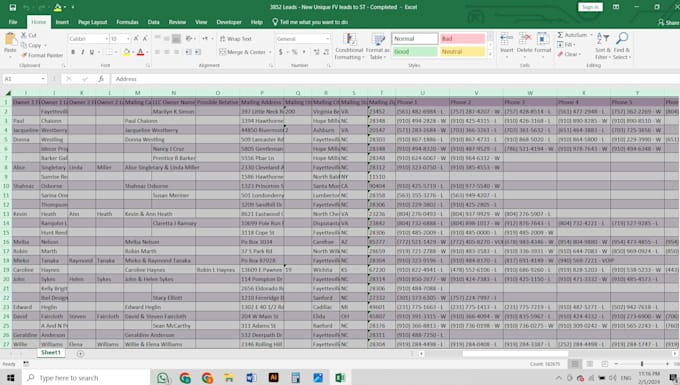Toggle center horizontal alignment
This screenshot has width=680, height=385.
[x=167, y=52]
